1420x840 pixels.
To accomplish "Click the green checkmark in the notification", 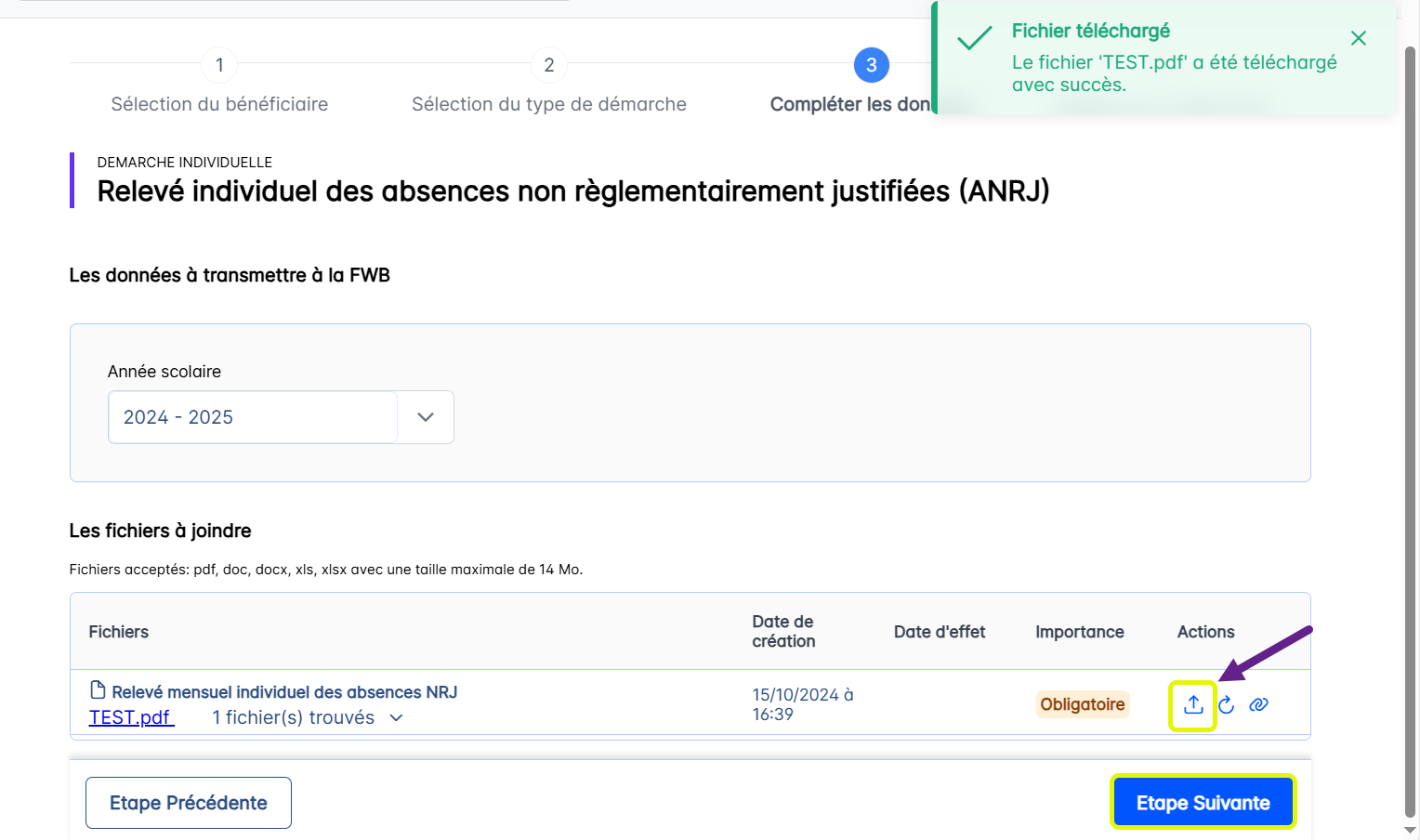I will pos(974,39).
